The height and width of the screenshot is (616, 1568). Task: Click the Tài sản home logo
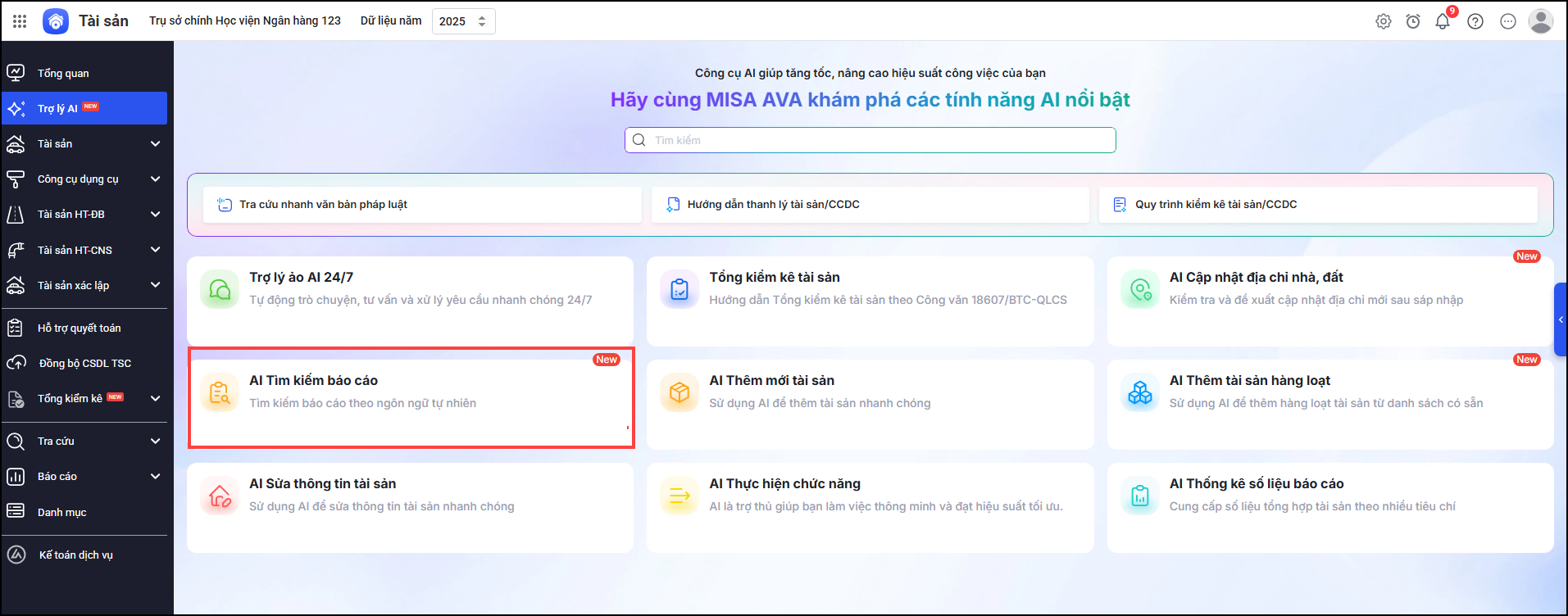tap(56, 21)
